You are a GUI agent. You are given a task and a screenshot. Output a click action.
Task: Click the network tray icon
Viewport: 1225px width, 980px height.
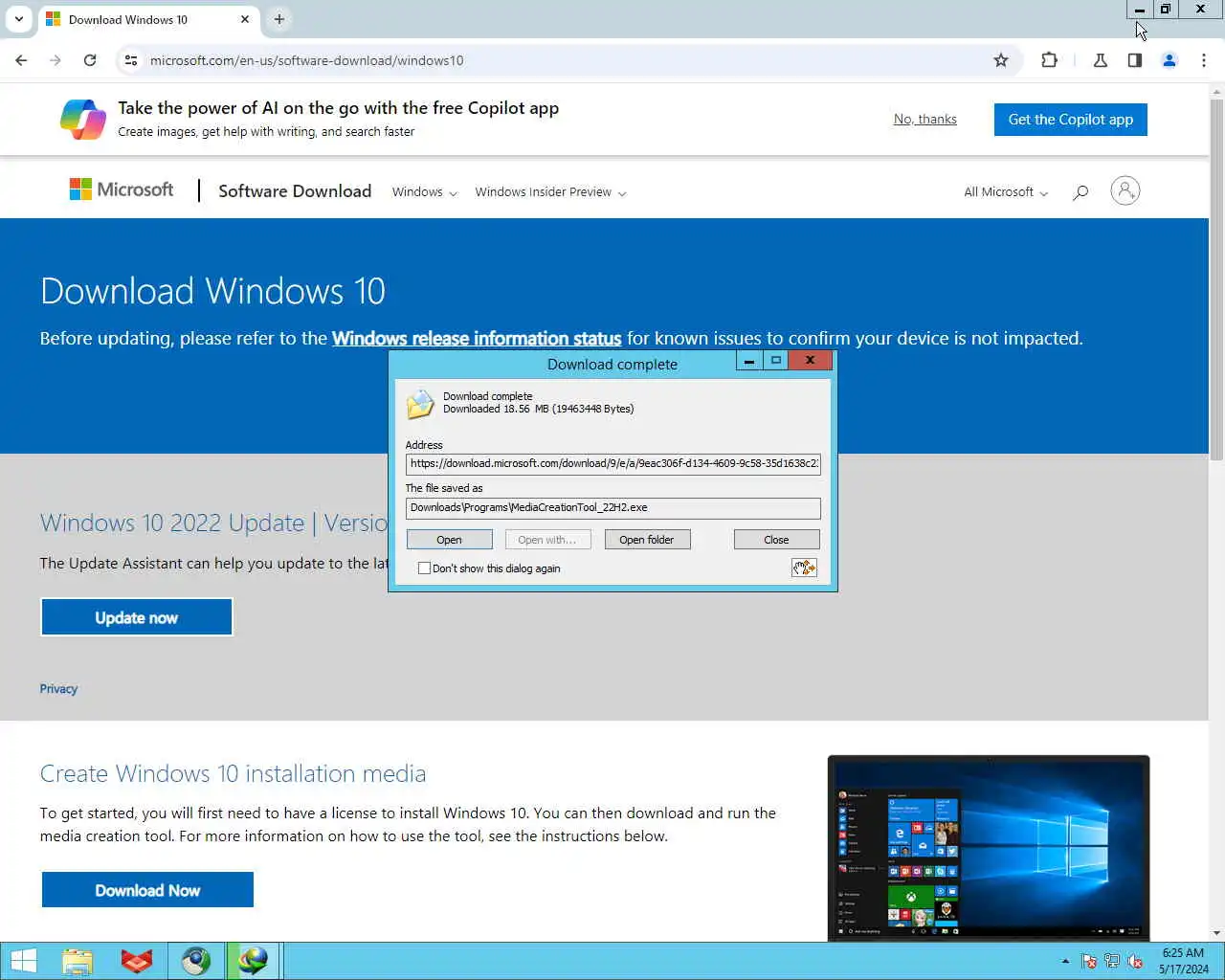[x=1112, y=961]
